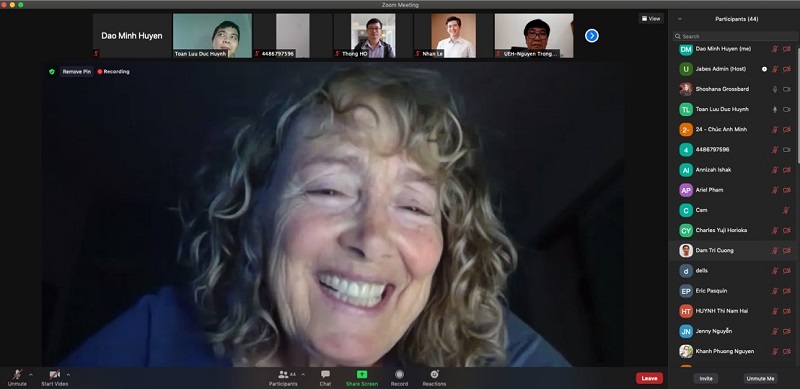Click the red Leave button
Image resolution: width=800 pixels, height=389 pixels.
click(649, 378)
